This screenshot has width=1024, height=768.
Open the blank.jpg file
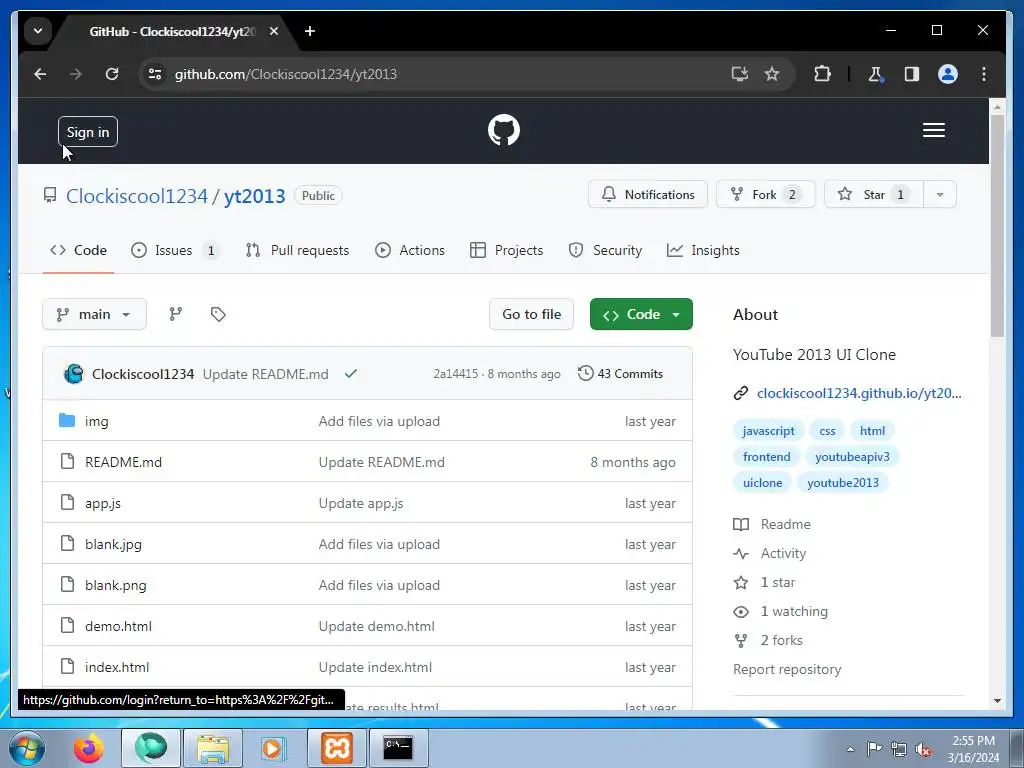[x=113, y=544]
